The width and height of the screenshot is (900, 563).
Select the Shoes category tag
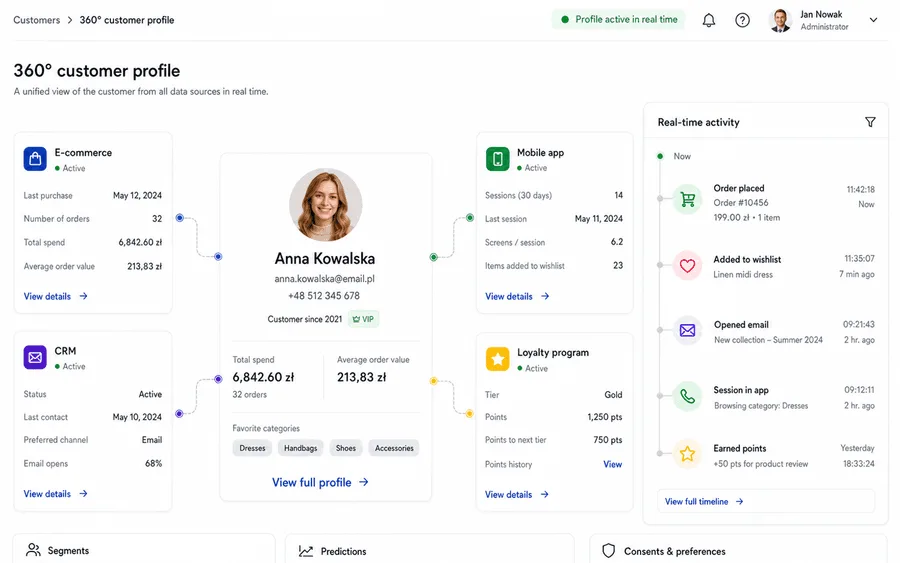[346, 448]
